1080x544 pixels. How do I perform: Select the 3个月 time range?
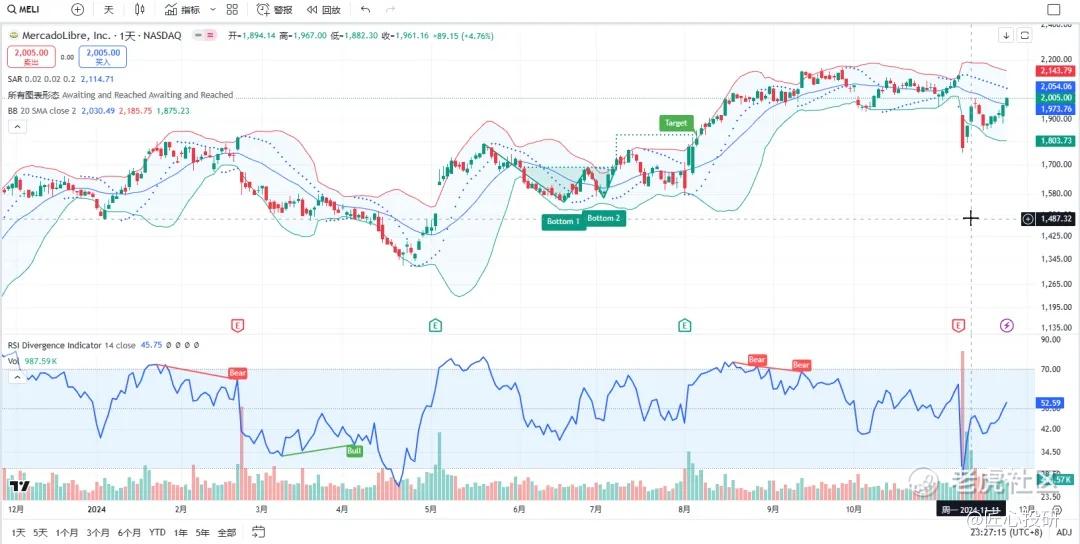tap(98, 532)
